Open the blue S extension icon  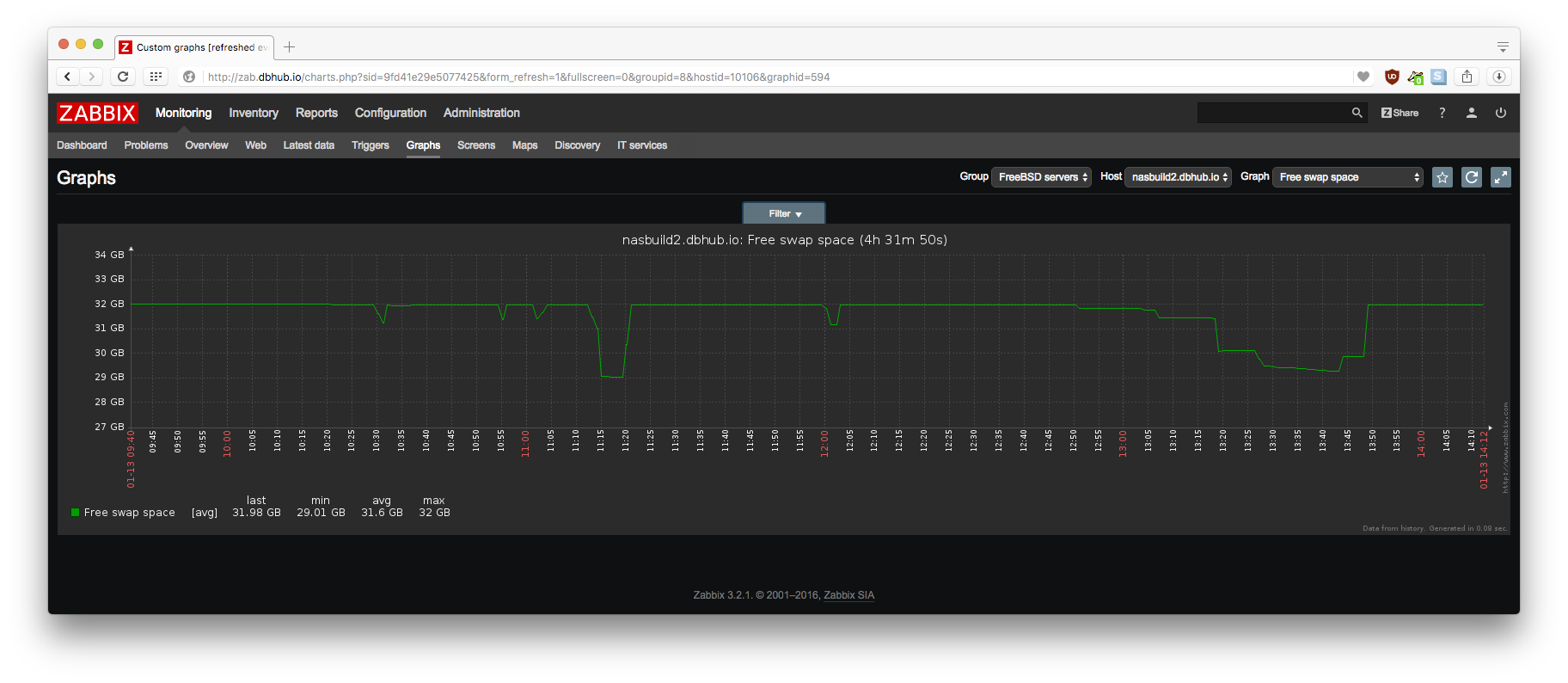(x=1438, y=77)
